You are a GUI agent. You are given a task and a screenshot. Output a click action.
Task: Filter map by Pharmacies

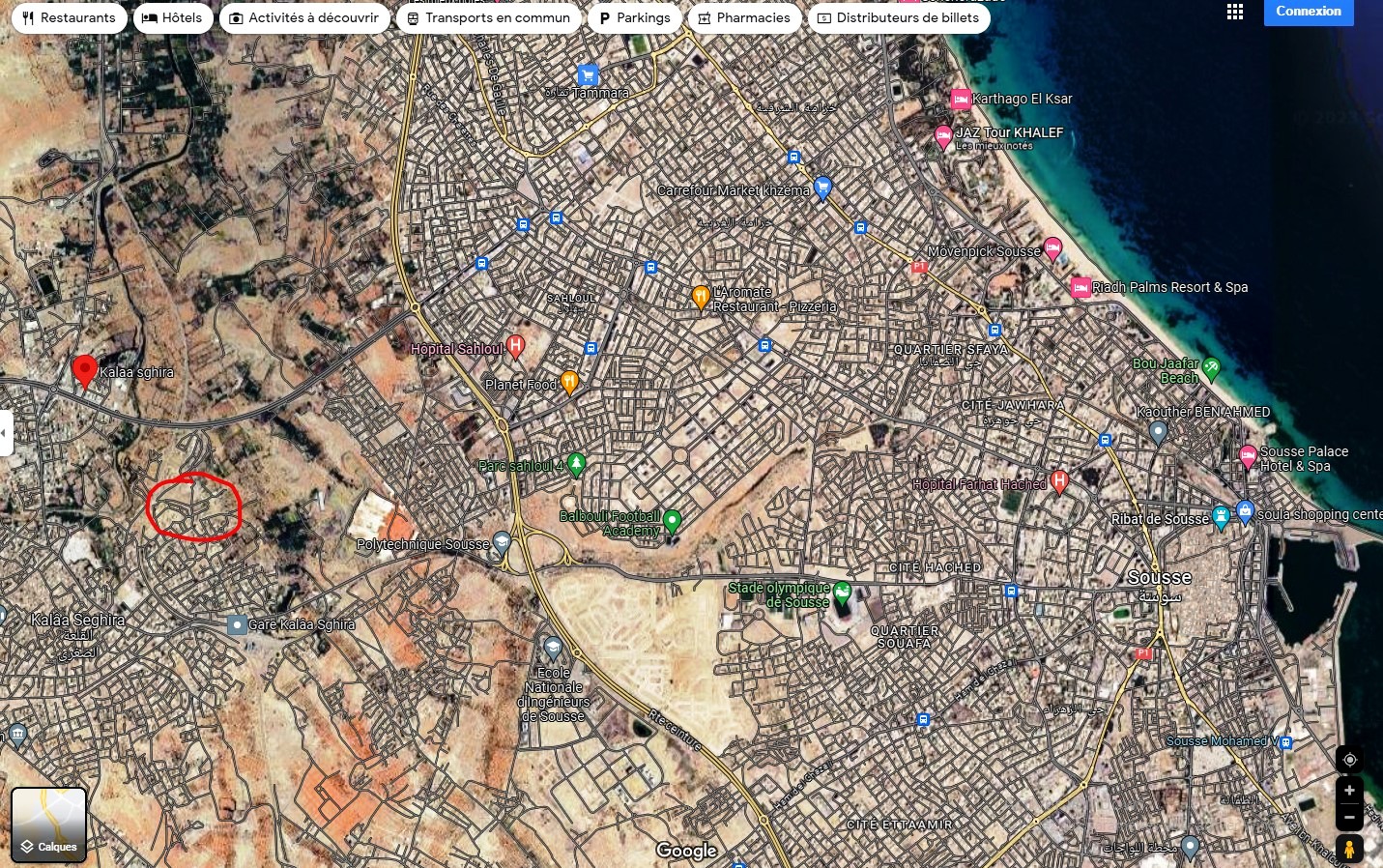click(x=744, y=18)
